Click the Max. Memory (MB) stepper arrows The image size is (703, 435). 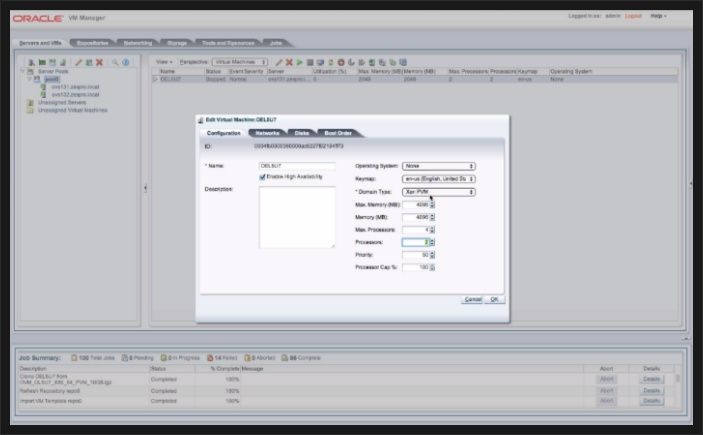[x=432, y=205]
